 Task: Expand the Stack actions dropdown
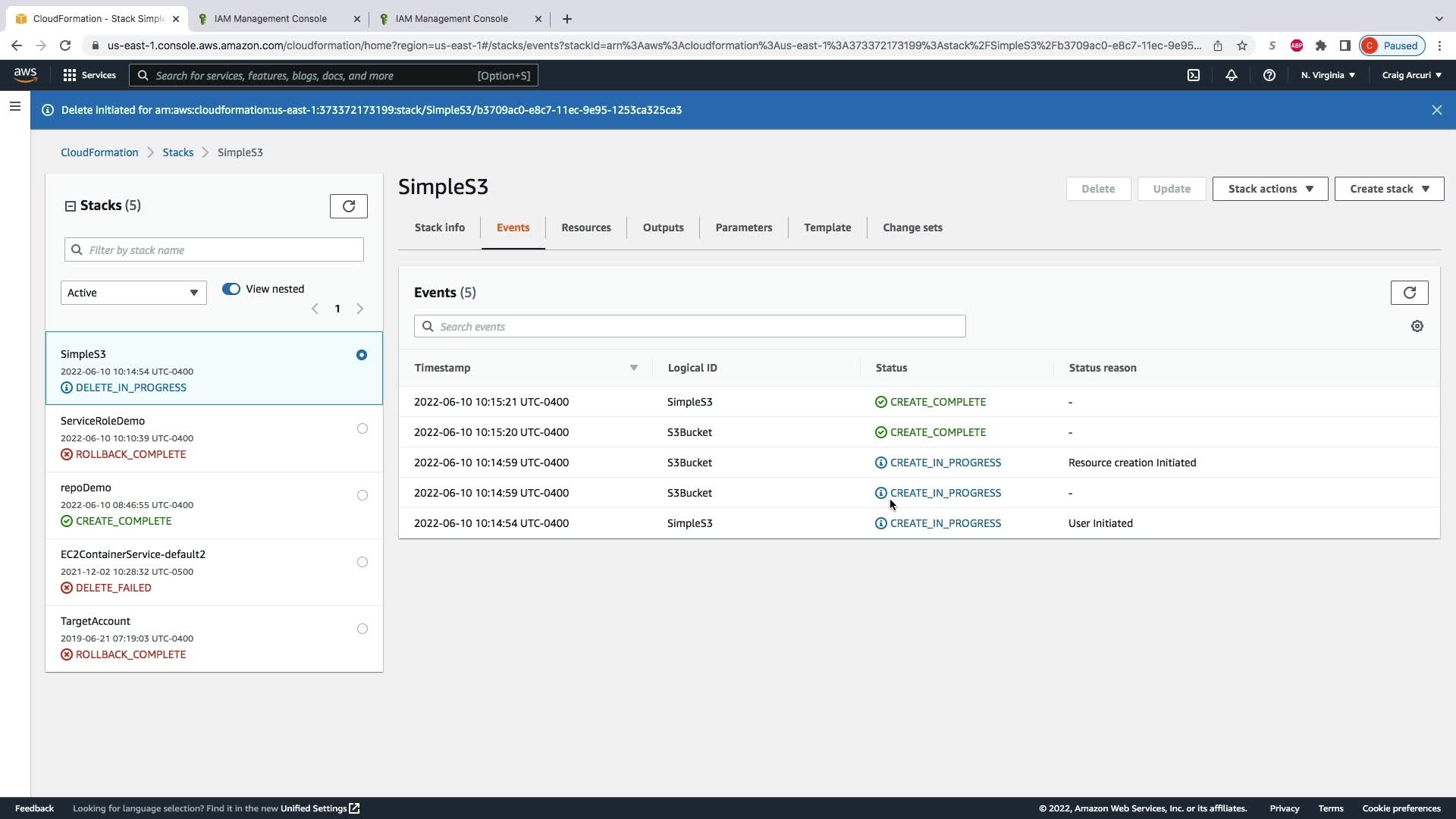tap(1269, 189)
